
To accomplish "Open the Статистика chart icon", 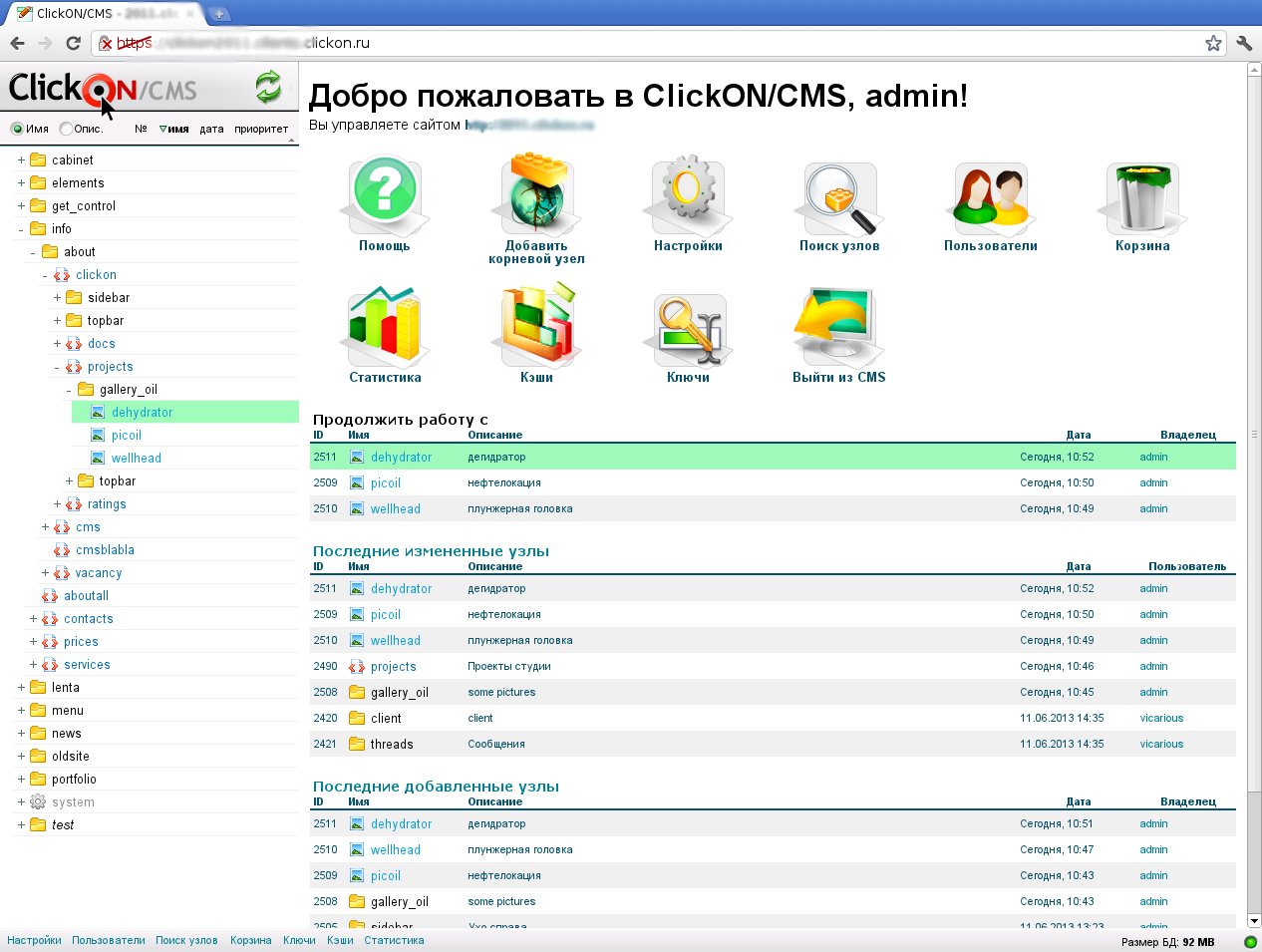I will point(385,326).
